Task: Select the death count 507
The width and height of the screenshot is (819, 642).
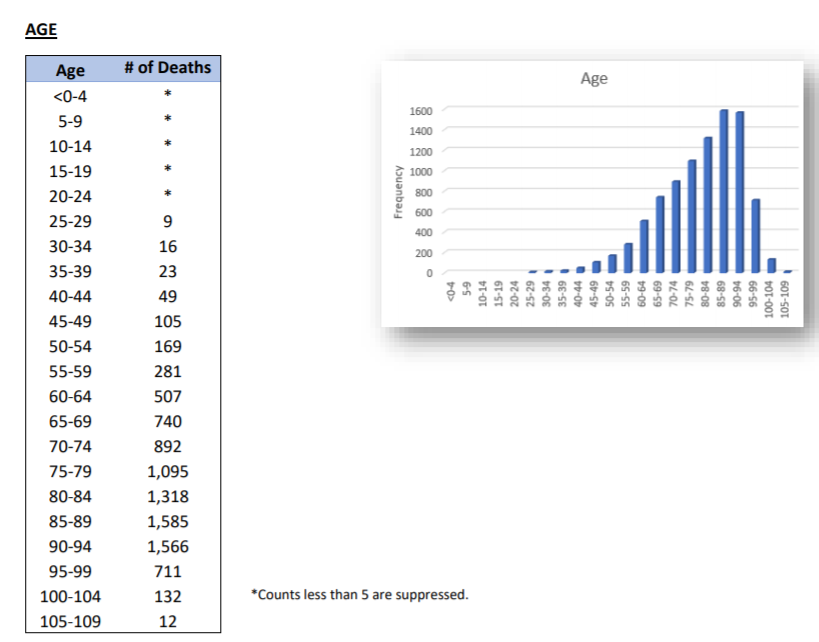Action: [x=168, y=397]
